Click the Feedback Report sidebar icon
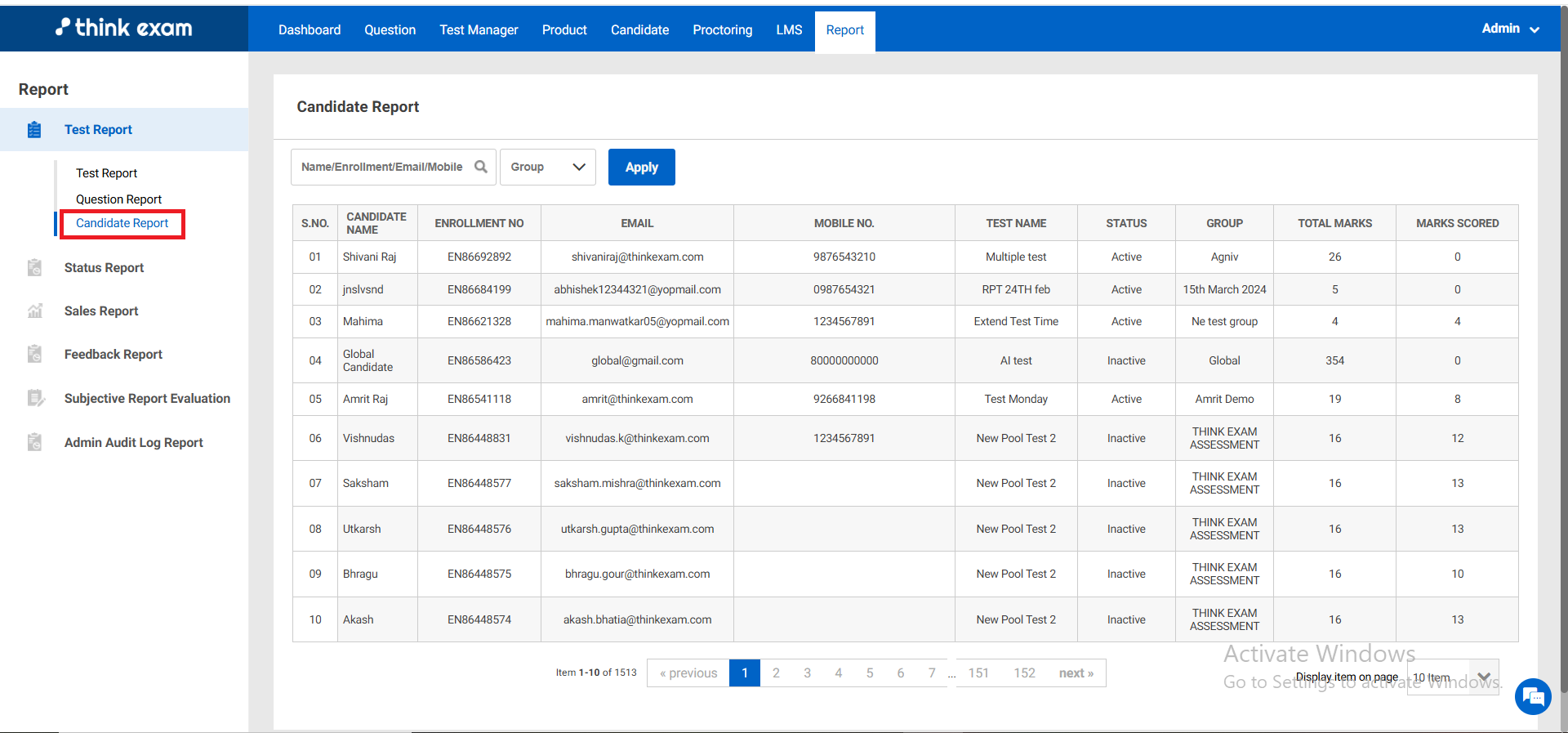 [34, 355]
